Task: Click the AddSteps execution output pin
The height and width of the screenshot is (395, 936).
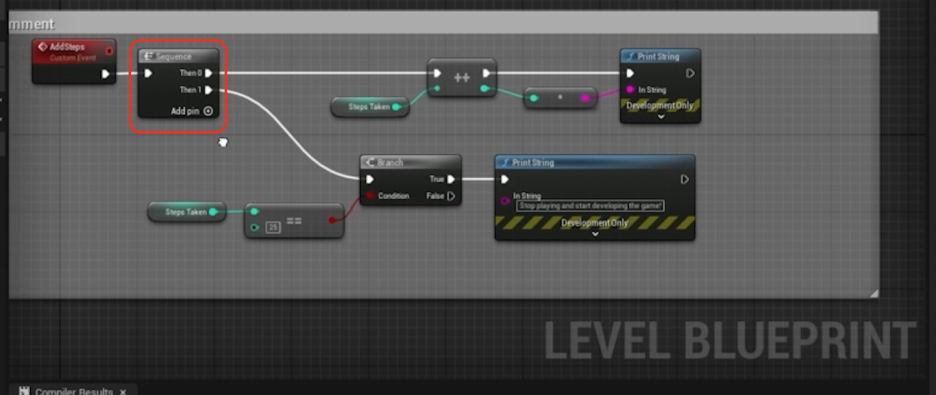Action: 106,74
